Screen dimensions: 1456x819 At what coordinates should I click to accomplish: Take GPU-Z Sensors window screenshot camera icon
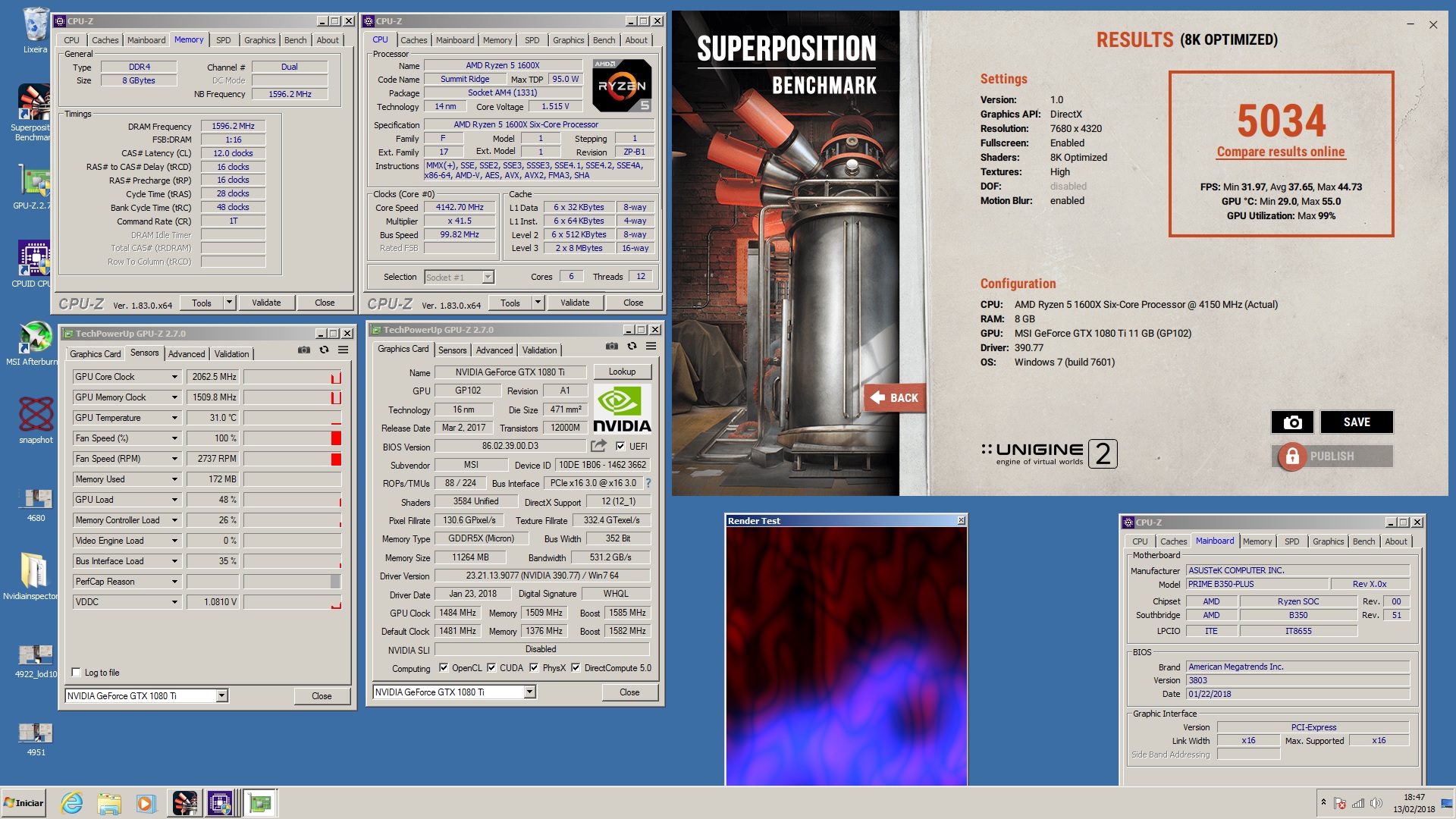pyautogui.click(x=304, y=350)
